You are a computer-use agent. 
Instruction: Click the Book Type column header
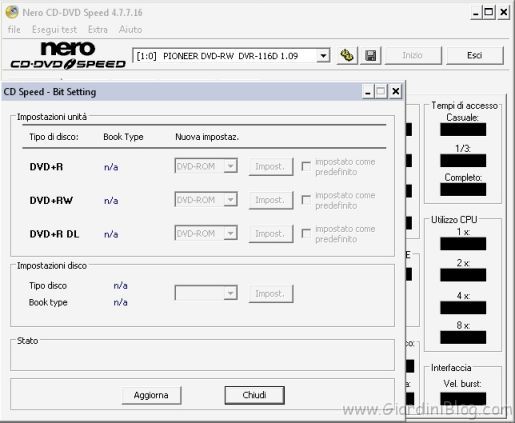click(x=123, y=137)
